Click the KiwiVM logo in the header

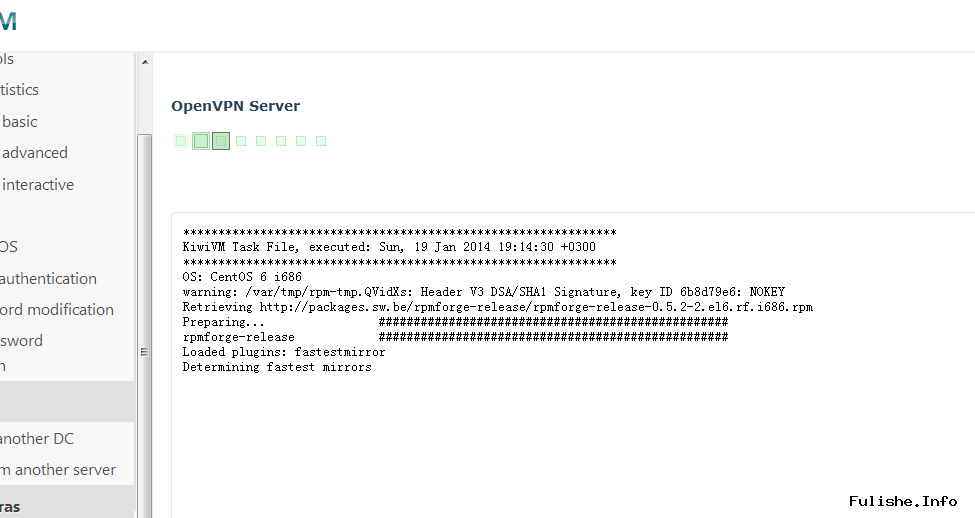8,22
